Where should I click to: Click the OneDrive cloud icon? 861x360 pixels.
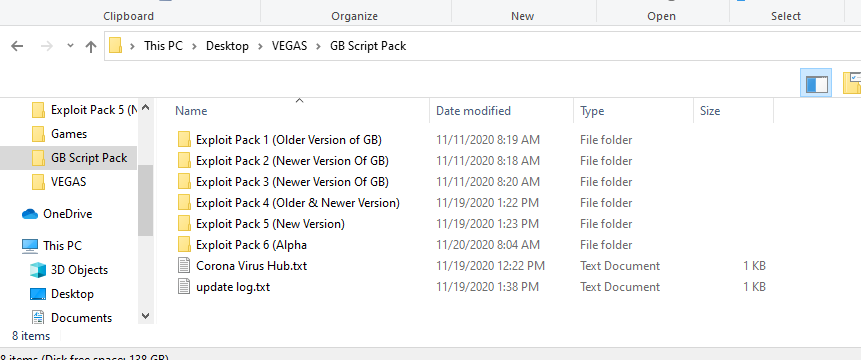click(30, 214)
